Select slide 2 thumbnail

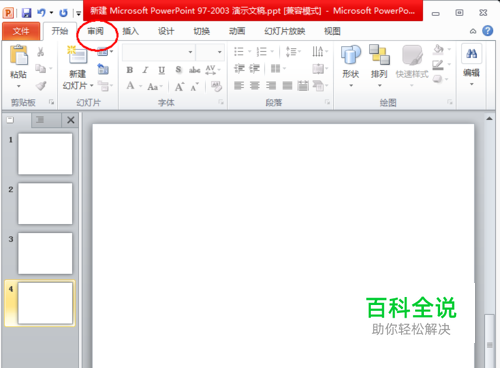tap(45, 203)
